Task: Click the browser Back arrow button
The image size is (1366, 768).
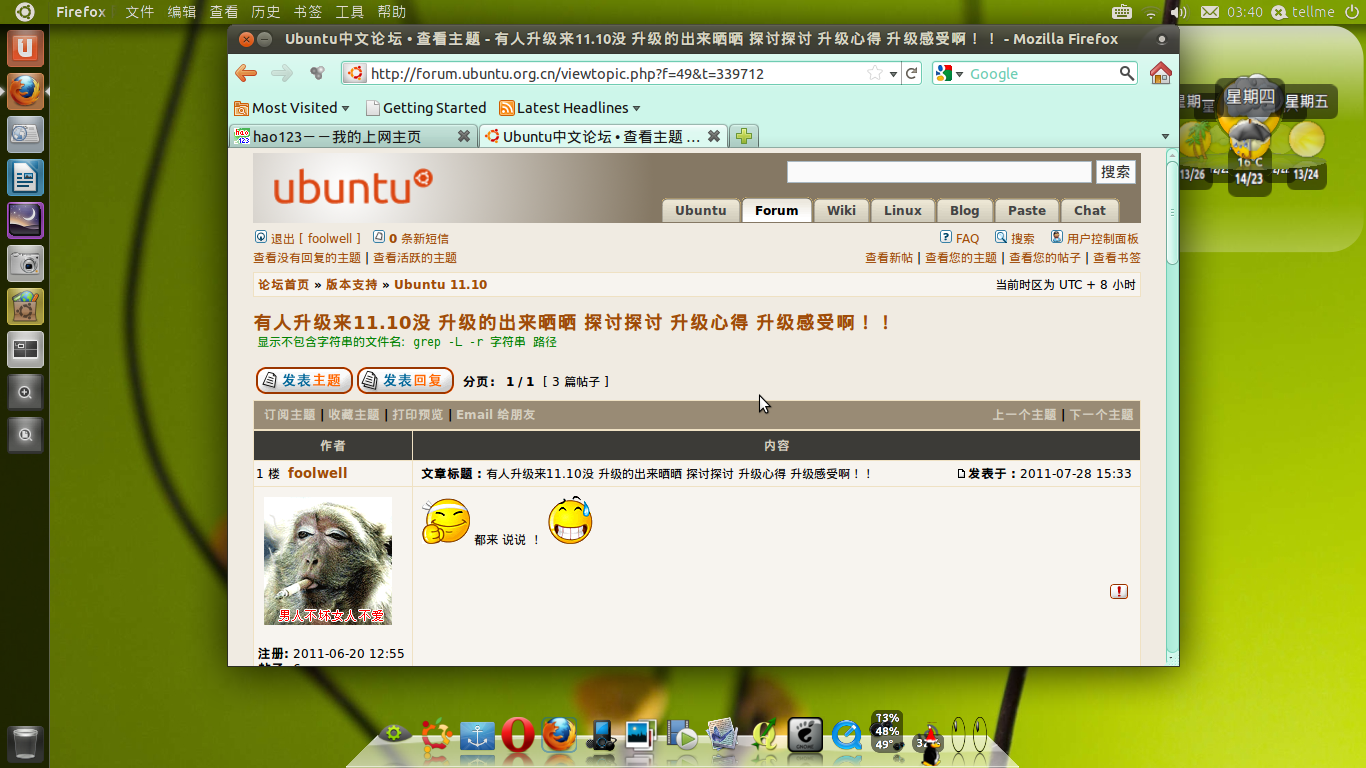Action: [246, 73]
